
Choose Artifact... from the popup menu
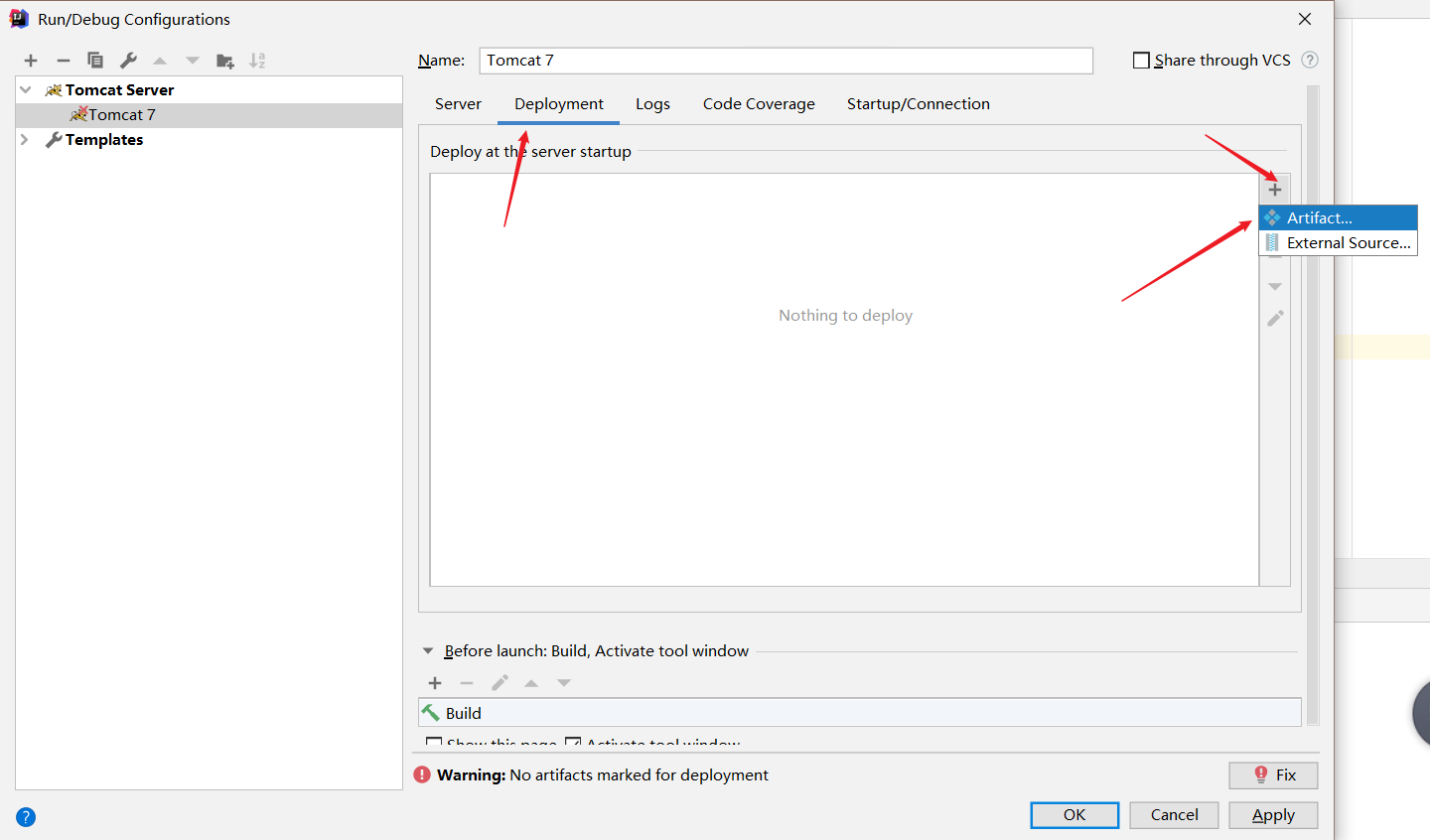1338,217
